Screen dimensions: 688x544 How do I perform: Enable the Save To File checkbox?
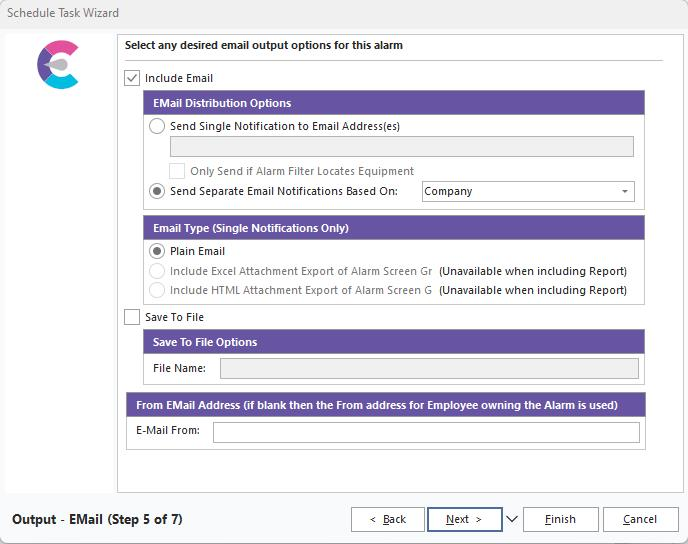pos(132,317)
